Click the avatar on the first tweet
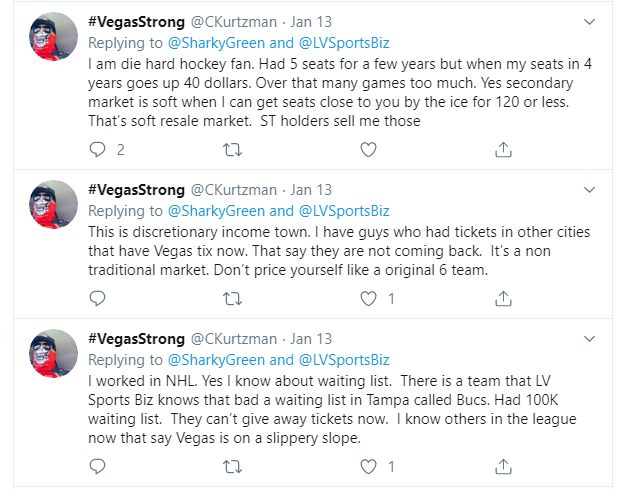 (55, 37)
